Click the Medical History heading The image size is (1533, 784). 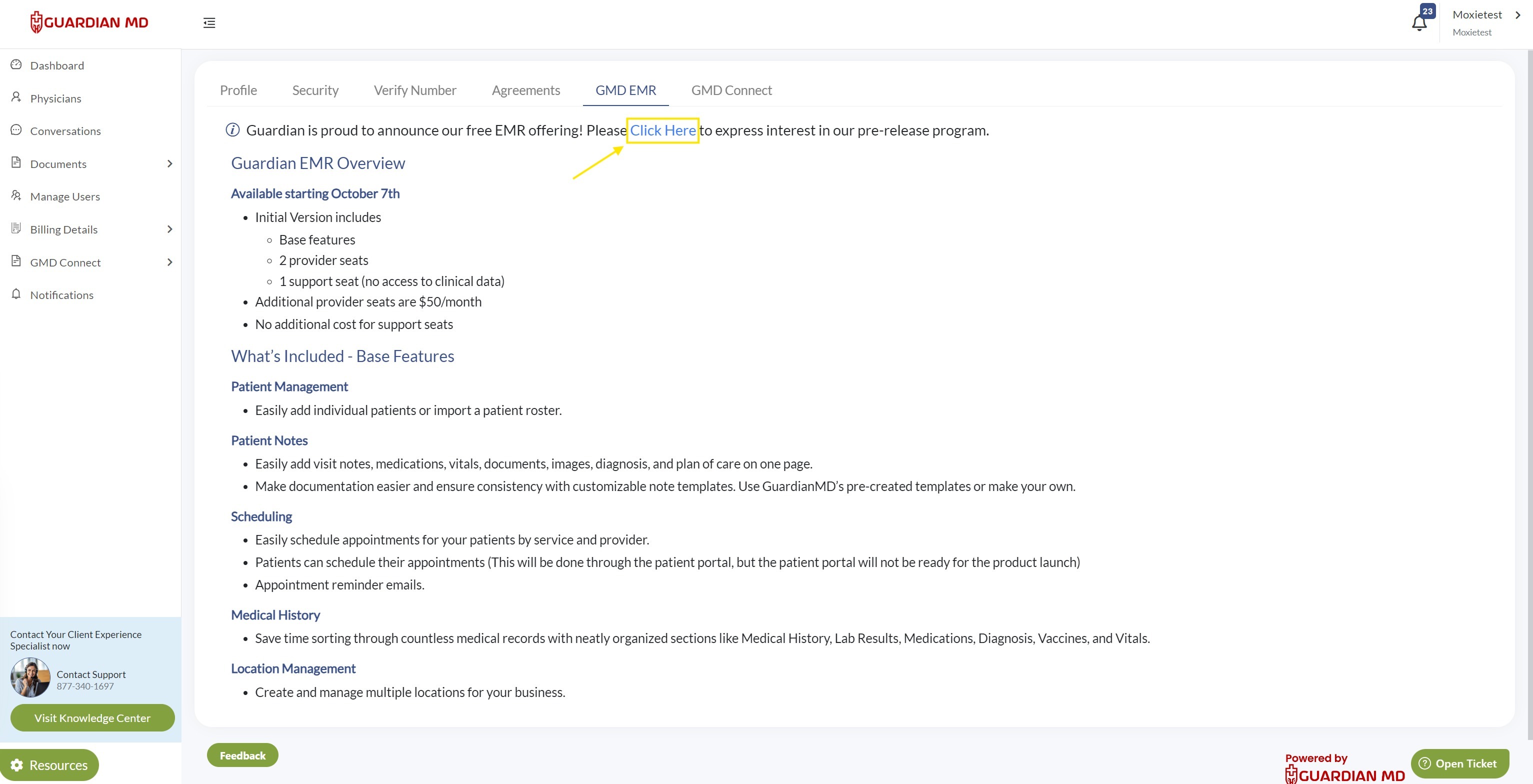coord(275,615)
